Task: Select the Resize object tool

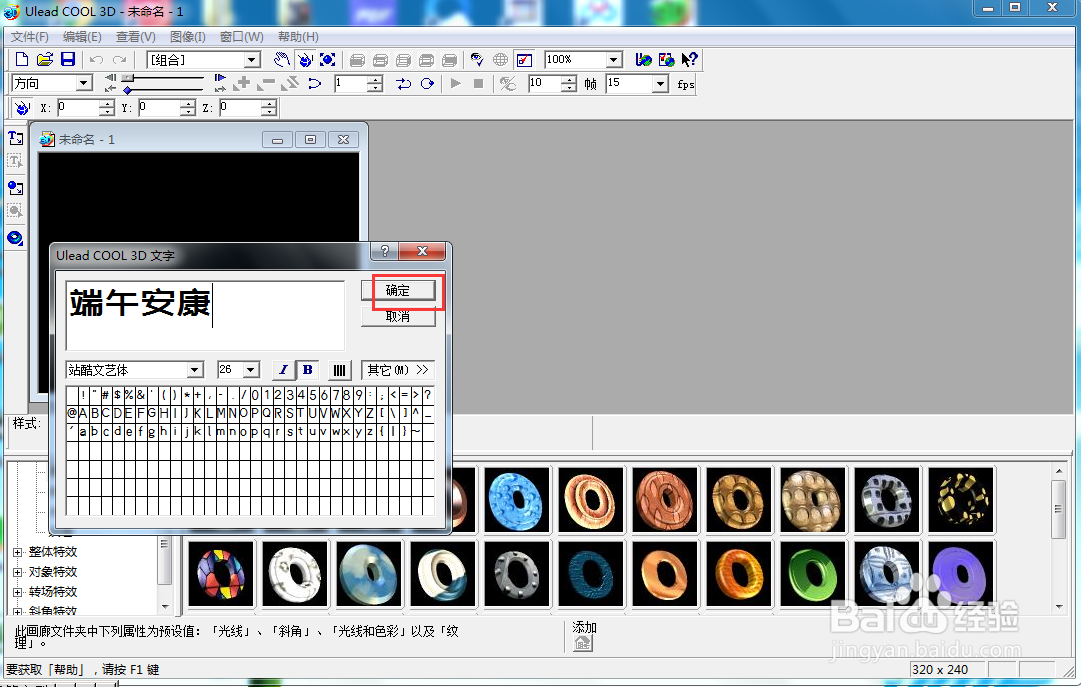Action: 327,60
